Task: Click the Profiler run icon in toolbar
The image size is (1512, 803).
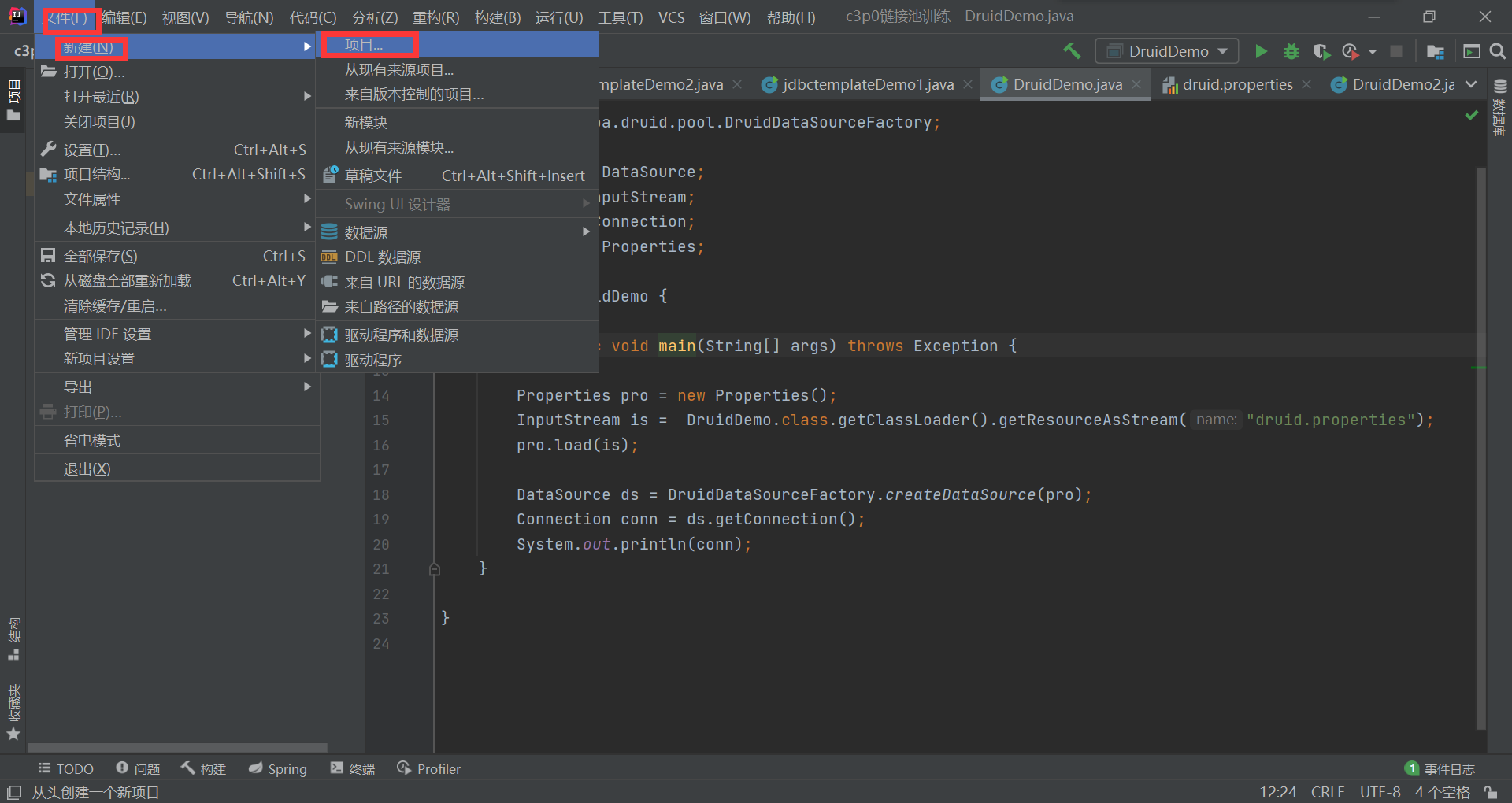Action: point(1351,51)
